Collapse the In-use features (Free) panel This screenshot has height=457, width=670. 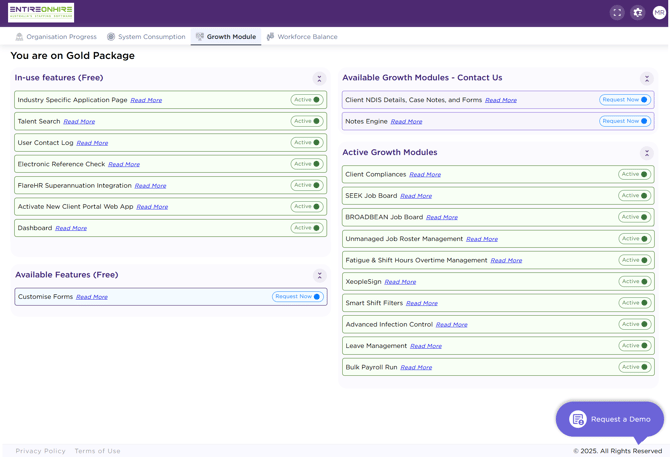point(319,79)
